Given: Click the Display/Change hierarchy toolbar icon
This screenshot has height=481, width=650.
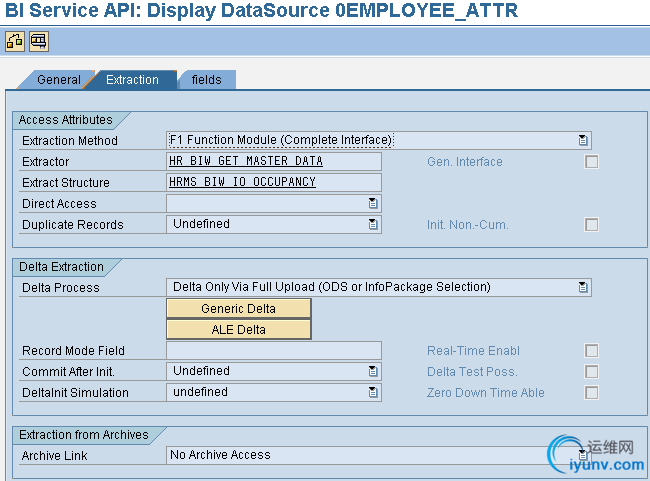Looking at the screenshot, I should (15, 41).
